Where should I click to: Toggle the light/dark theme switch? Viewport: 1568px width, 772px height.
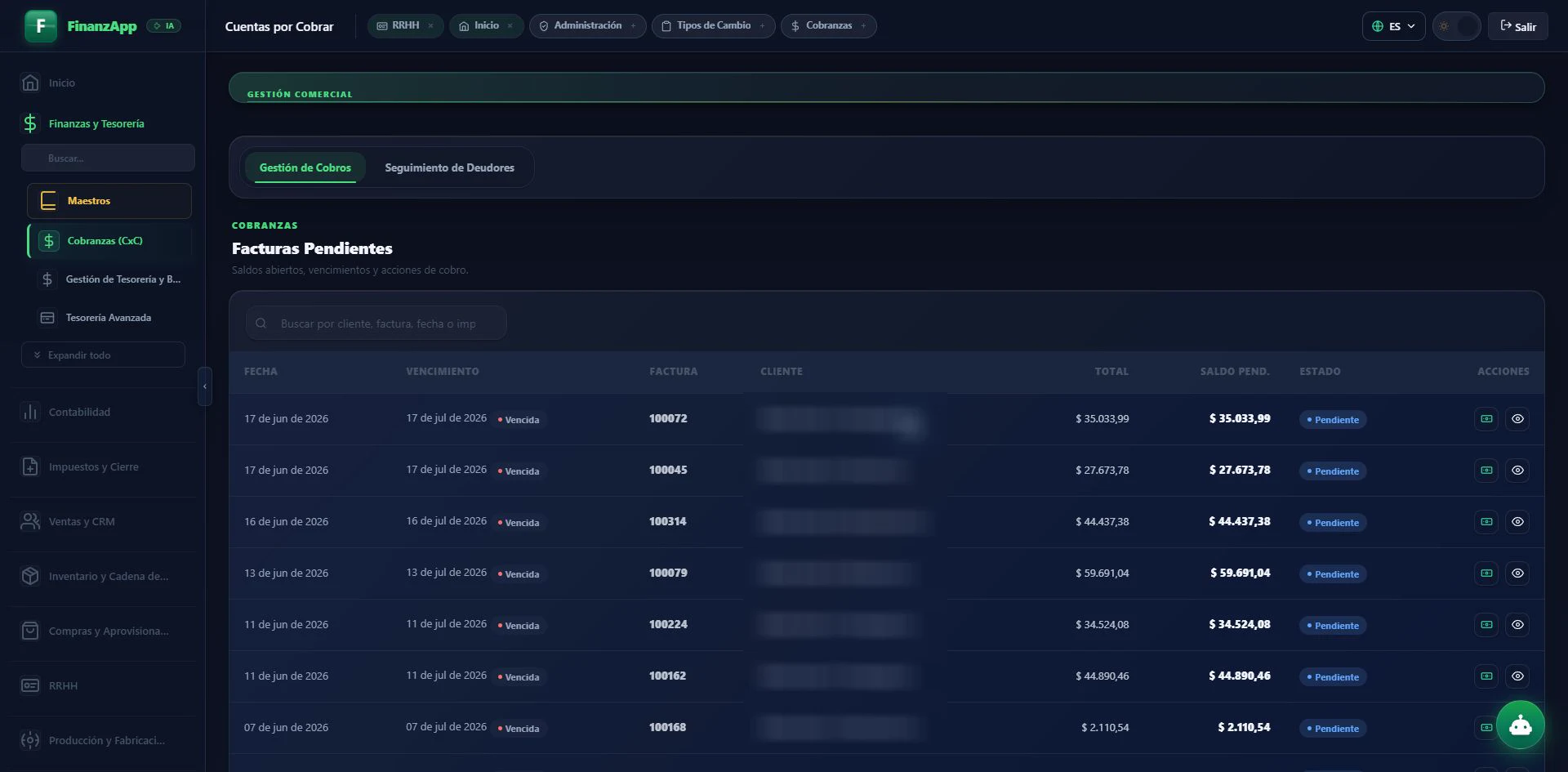click(x=1456, y=26)
